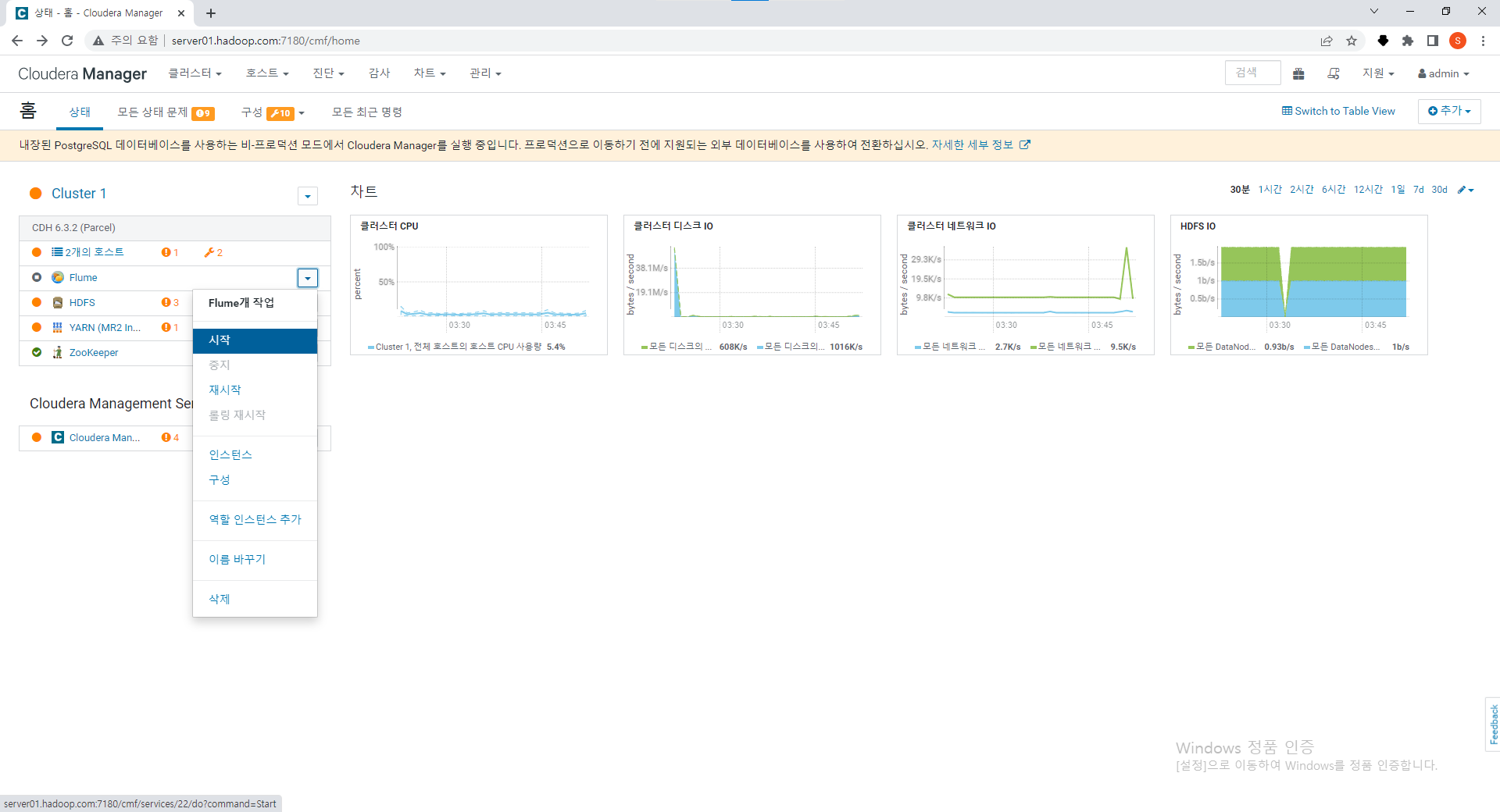
Task: Switch to 모든 상태 문제 tab
Action: [x=166, y=112]
